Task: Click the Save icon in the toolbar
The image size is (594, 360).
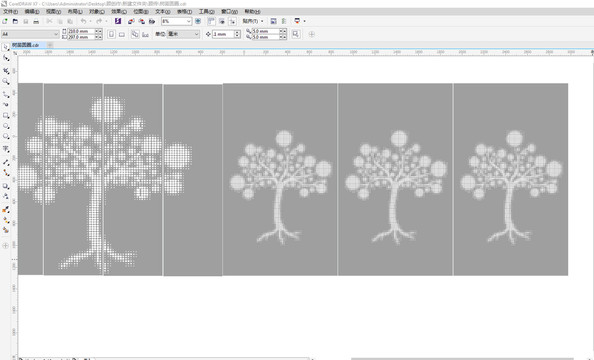Action: click(x=26, y=21)
